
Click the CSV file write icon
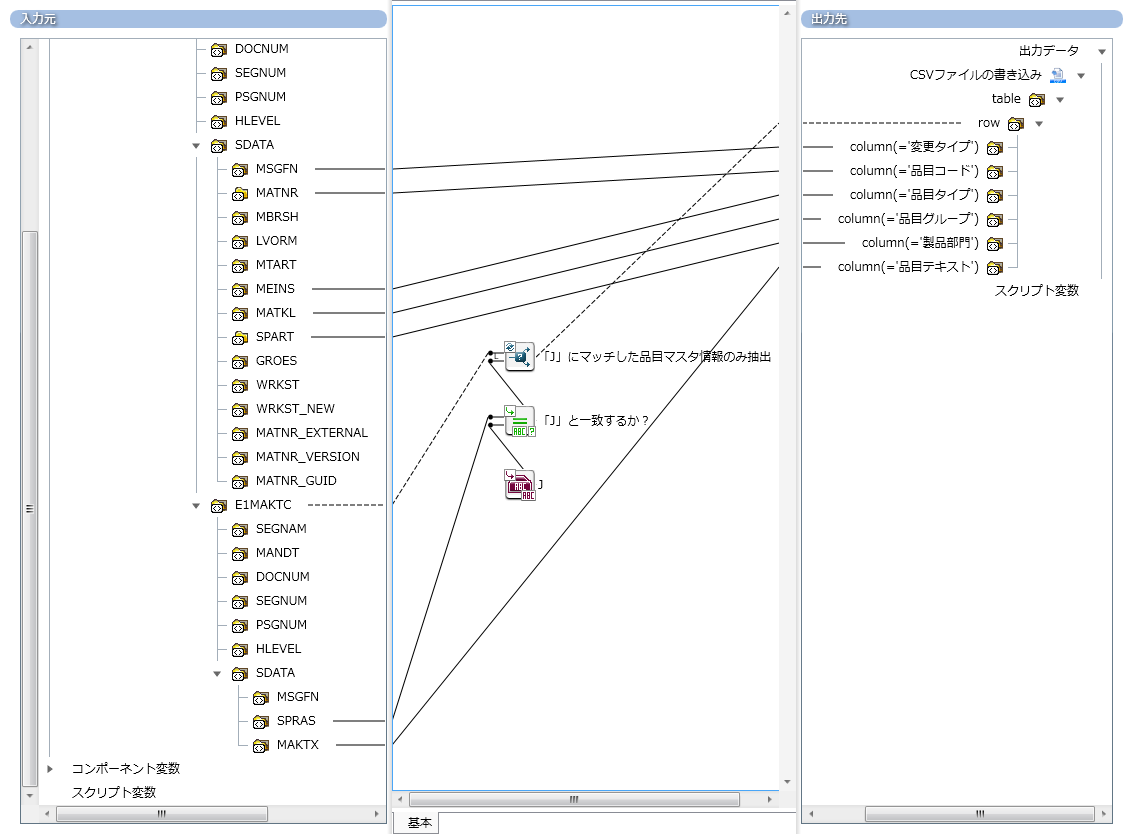(1057, 75)
